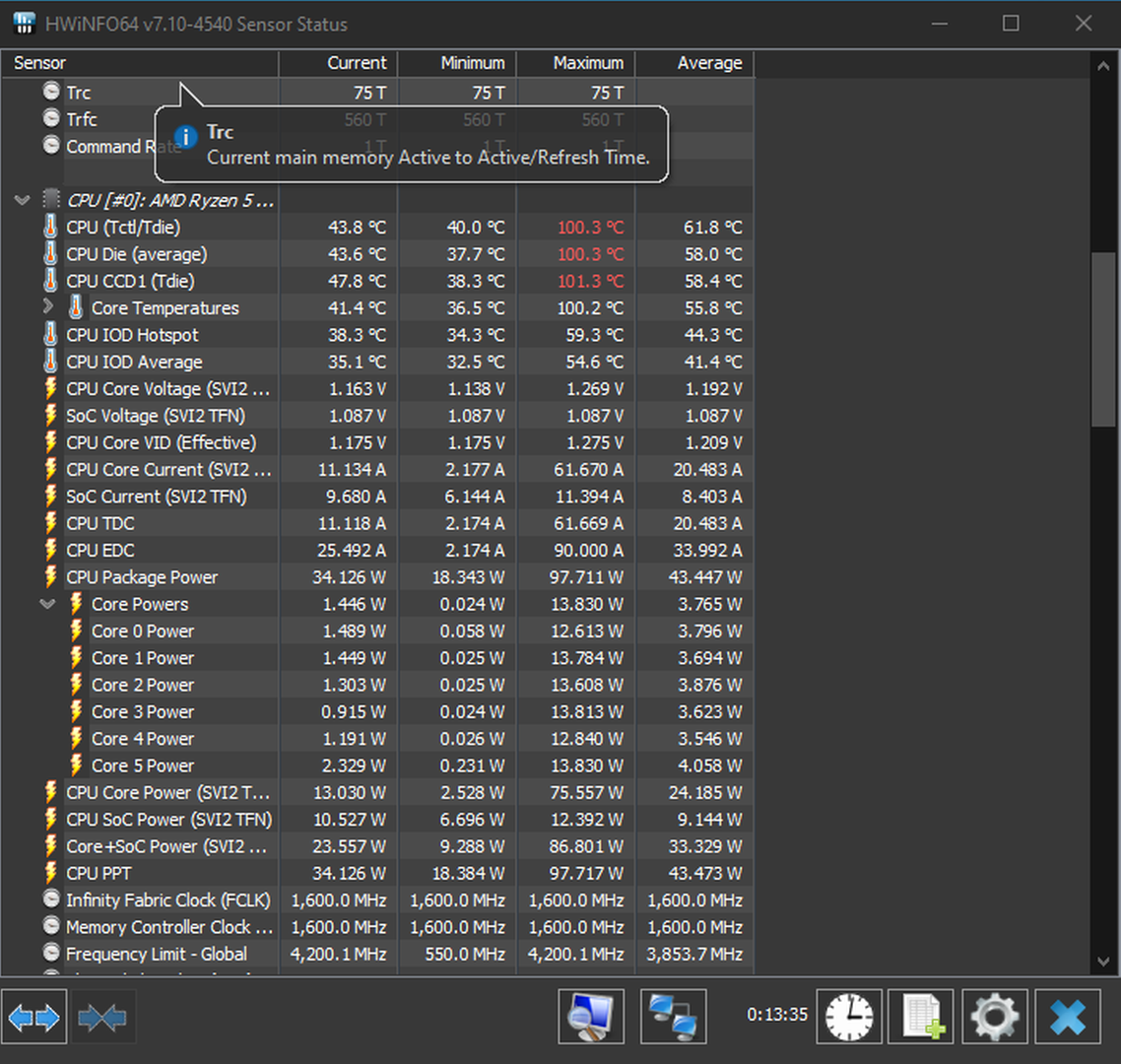Image resolution: width=1121 pixels, height=1064 pixels.
Task: Start logging with the document-plus icon
Action: [921, 1017]
